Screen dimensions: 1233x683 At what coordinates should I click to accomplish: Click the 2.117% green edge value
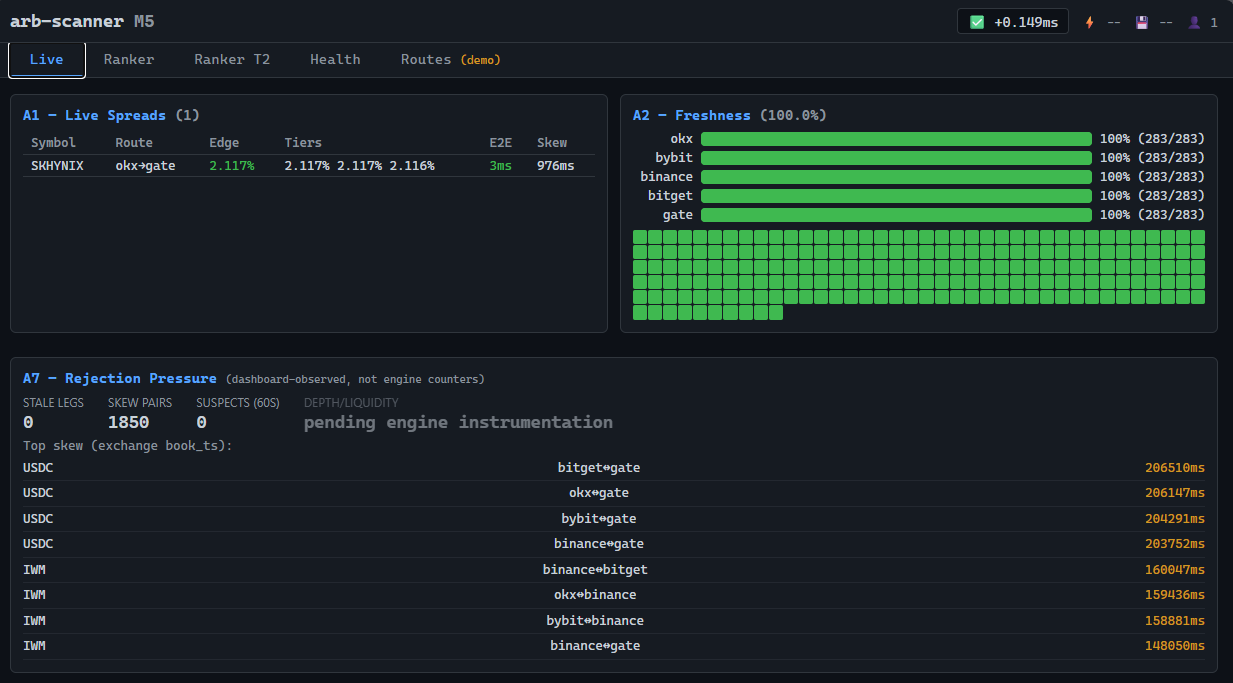pos(232,166)
